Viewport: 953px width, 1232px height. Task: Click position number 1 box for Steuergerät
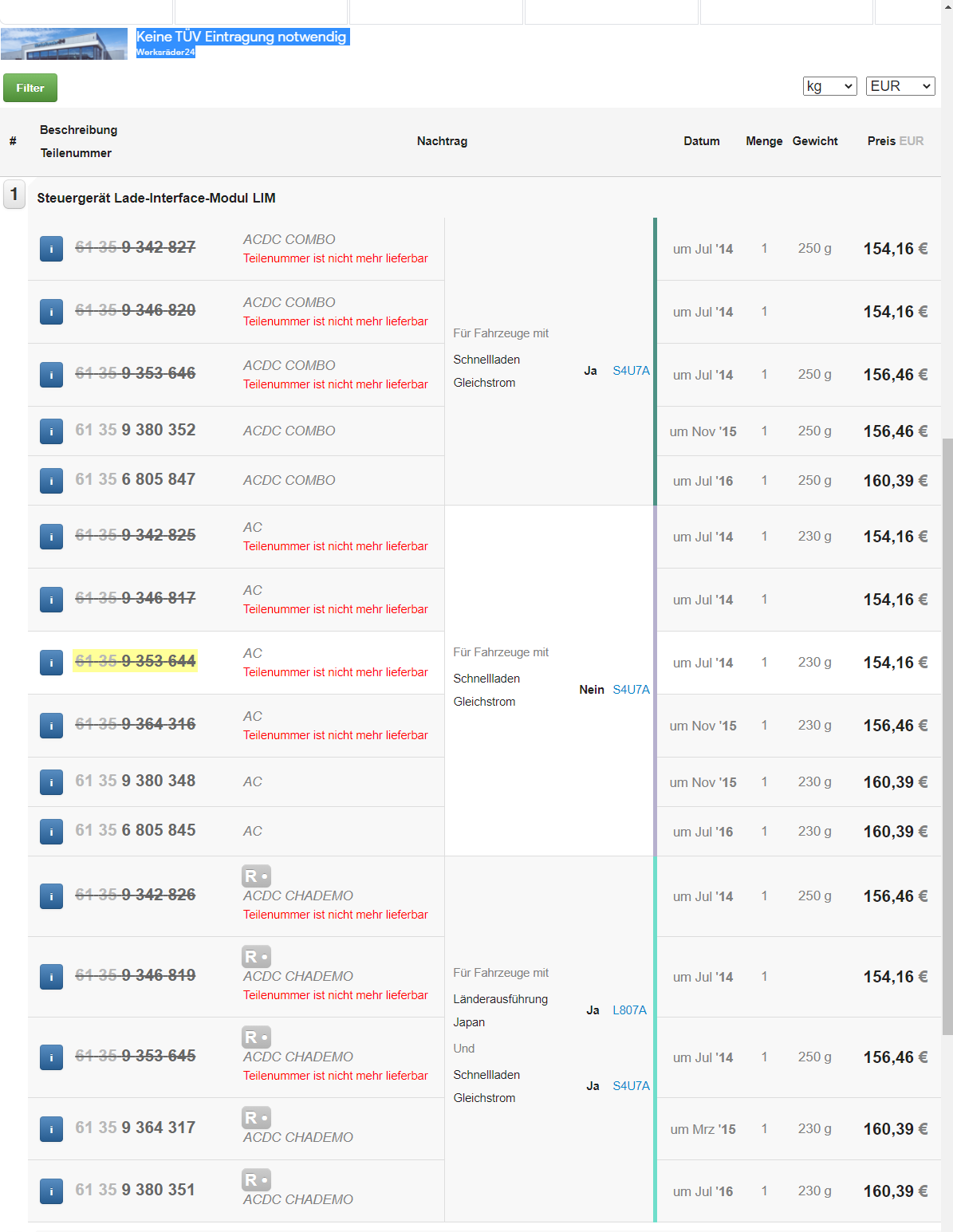(x=14, y=195)
